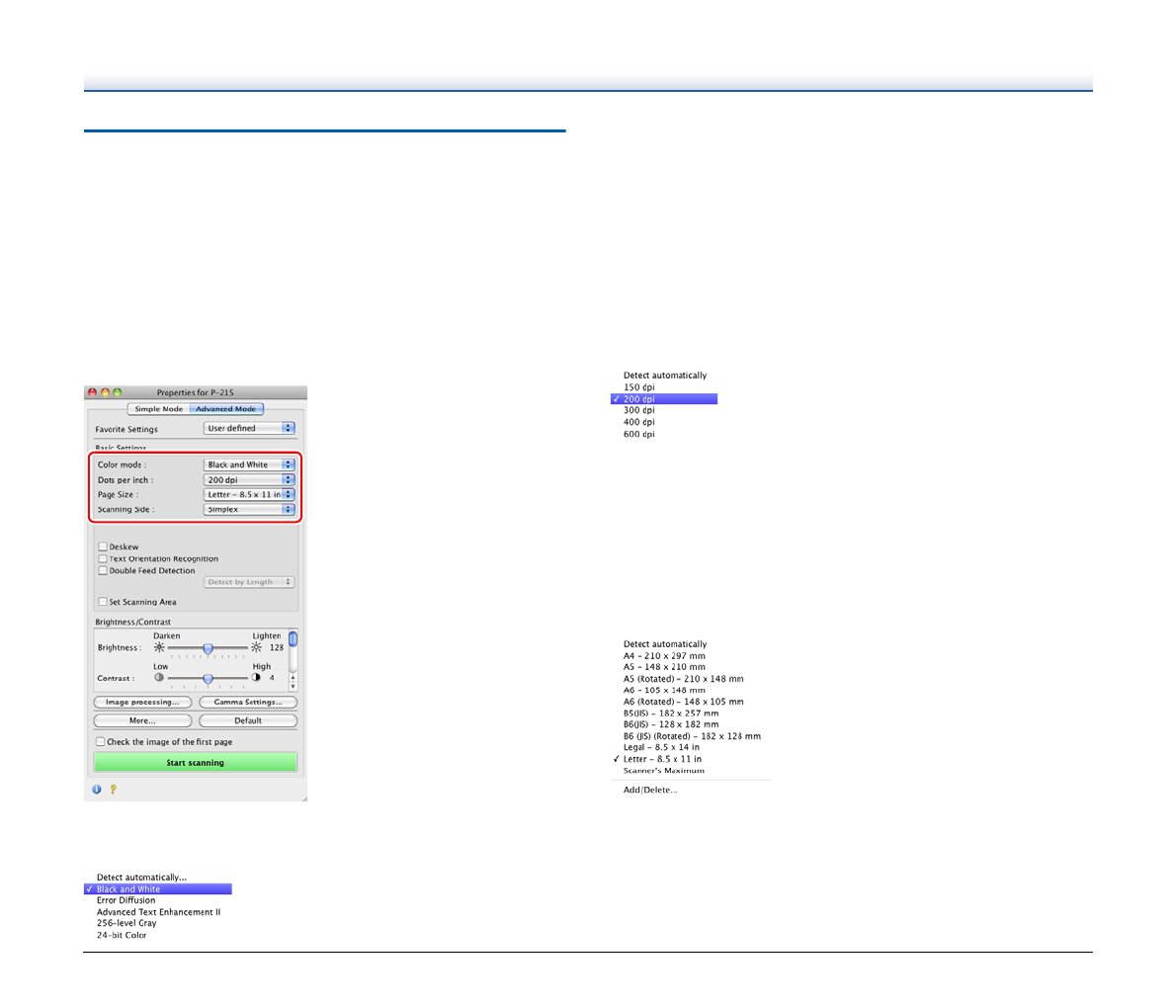This screenshot has width=1176, height=1008.
Task: Click the yellow question mark help icon
Action: (x=113, y=790)
